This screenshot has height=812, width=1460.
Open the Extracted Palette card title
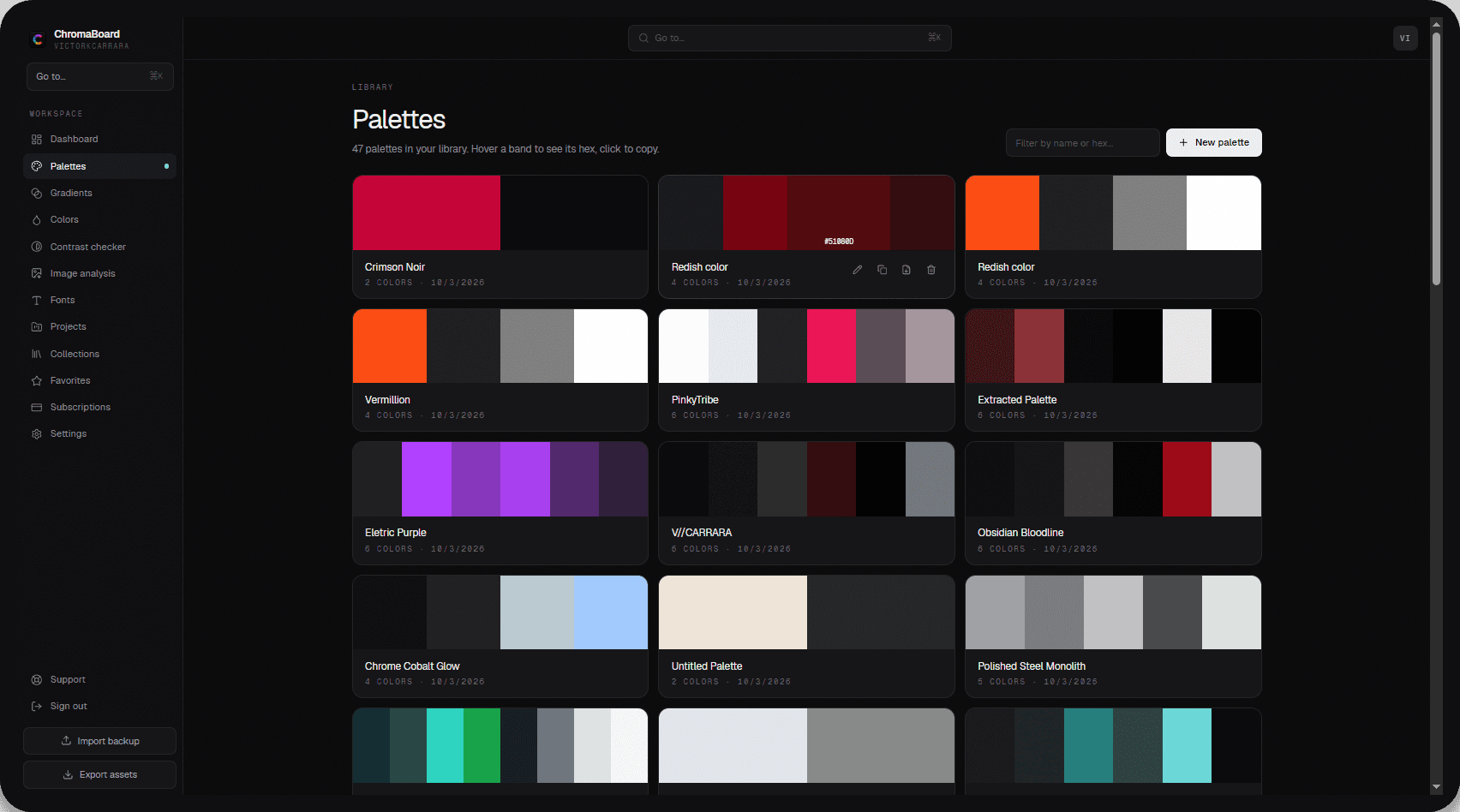coord(1017,400)
